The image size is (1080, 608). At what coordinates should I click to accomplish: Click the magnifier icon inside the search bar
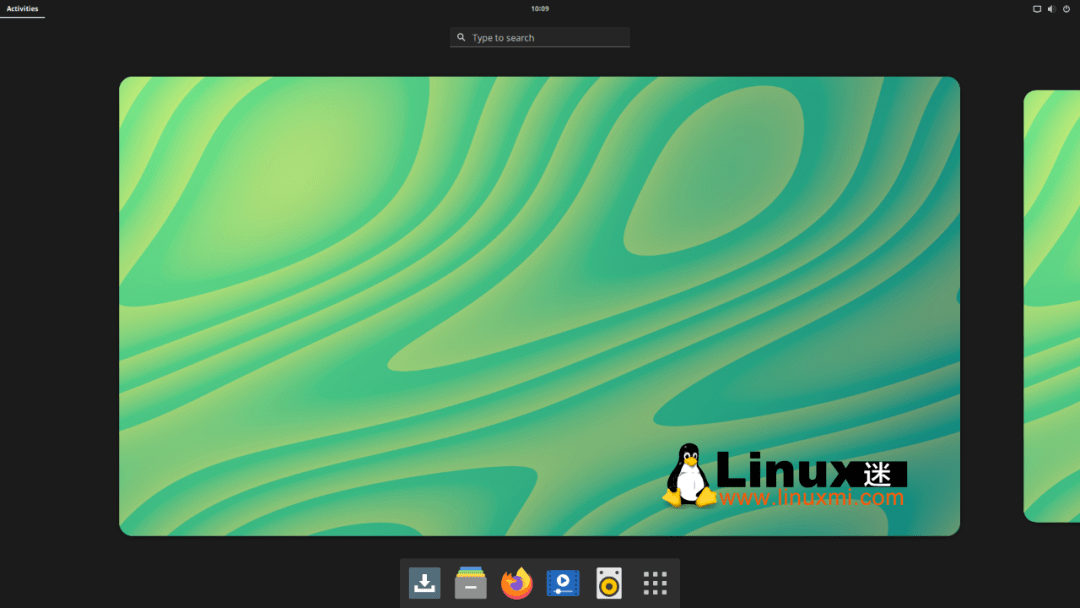[x=462, y=37]
